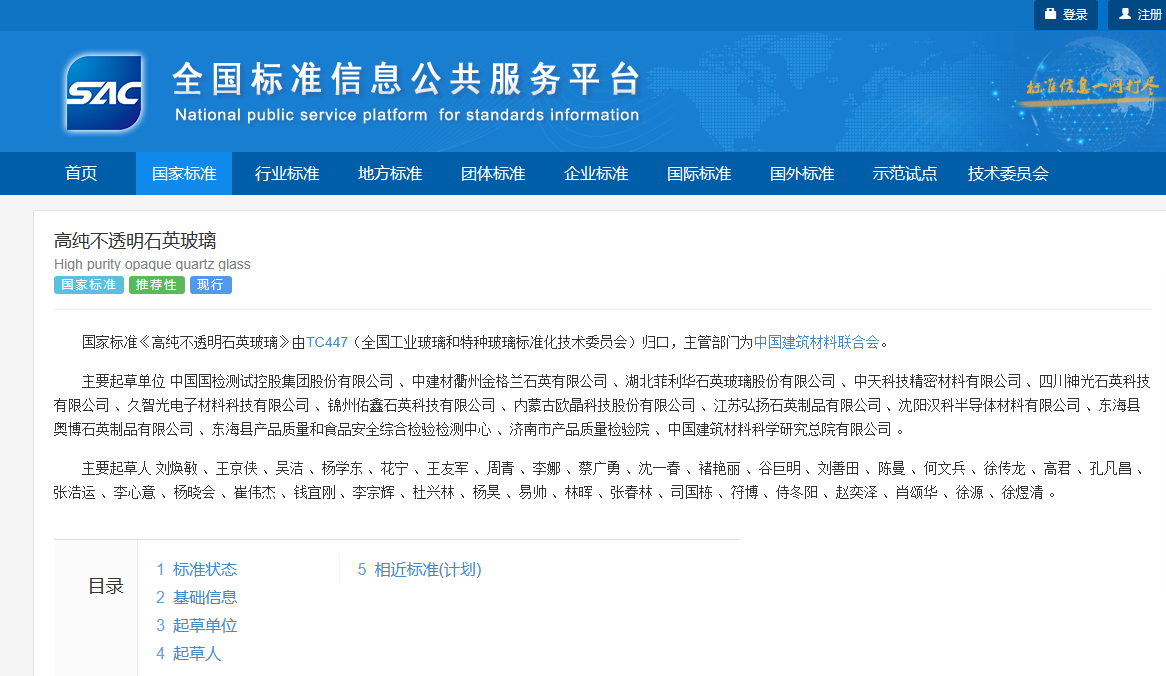This screenshot has width=1166, height=676.
Task: Open the 示范试点 menu item
Action: click(905, 174)
